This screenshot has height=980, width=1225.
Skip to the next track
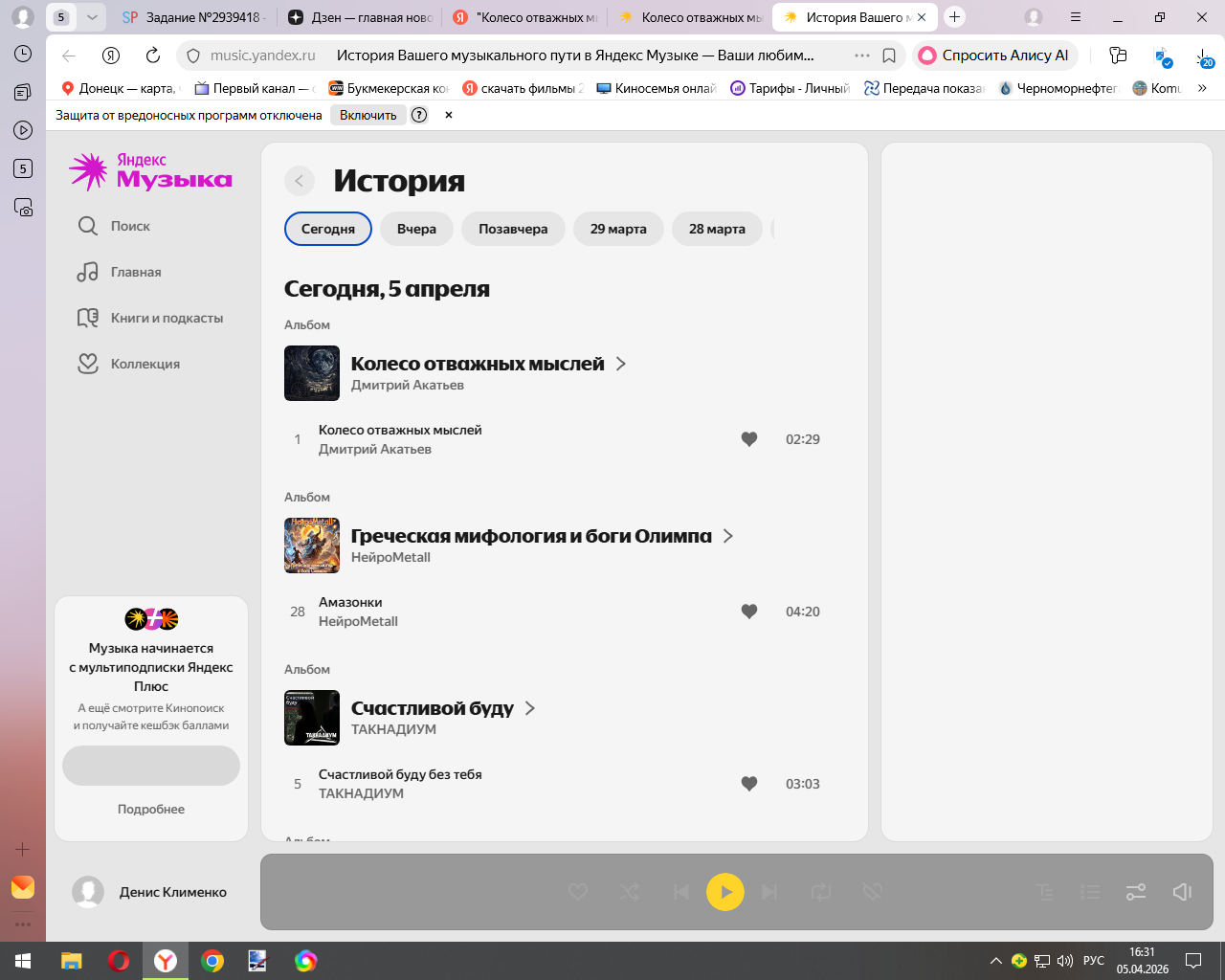pos(769,892)
